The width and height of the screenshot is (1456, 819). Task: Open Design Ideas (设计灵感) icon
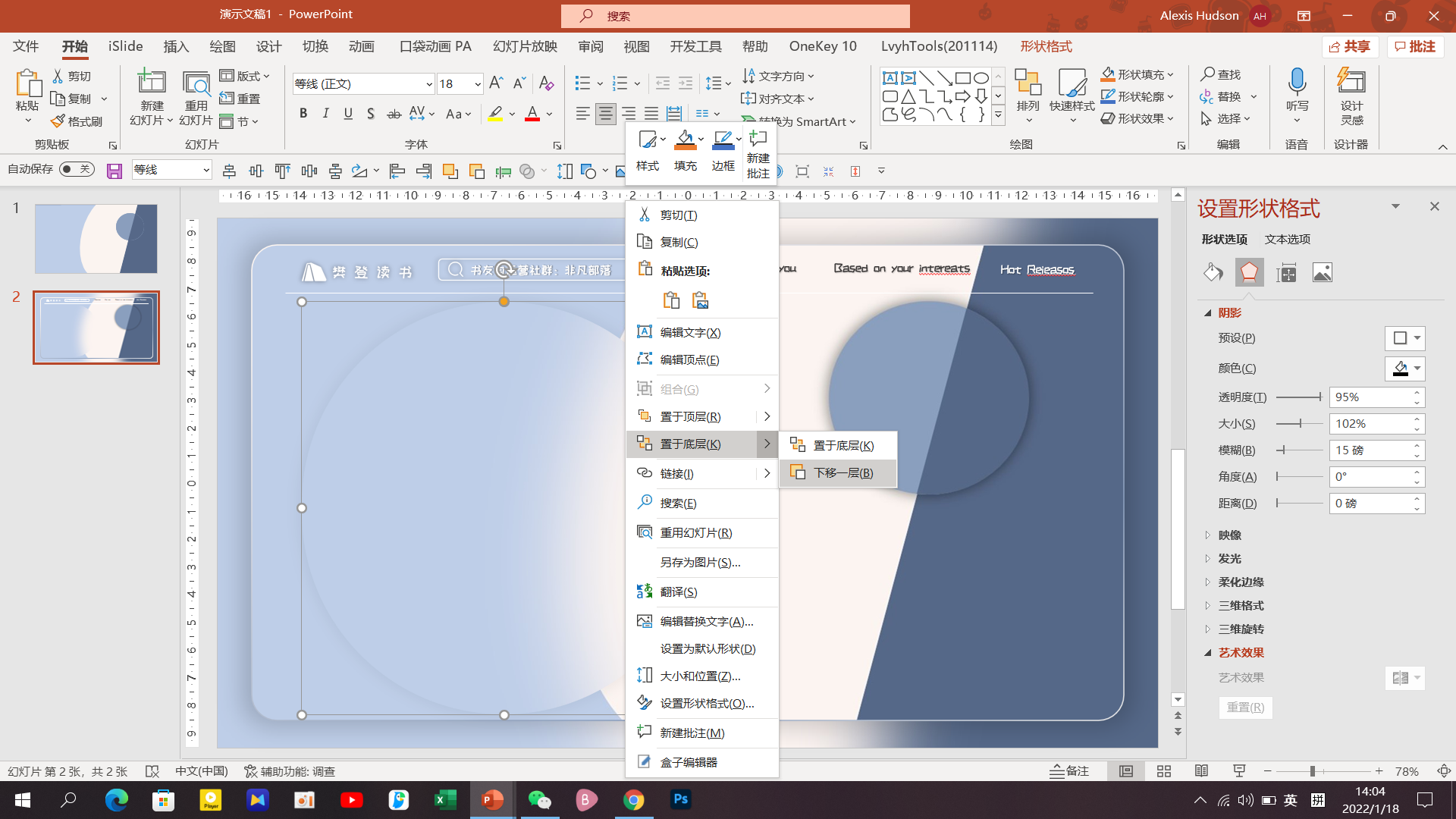tap(1351, 83)
